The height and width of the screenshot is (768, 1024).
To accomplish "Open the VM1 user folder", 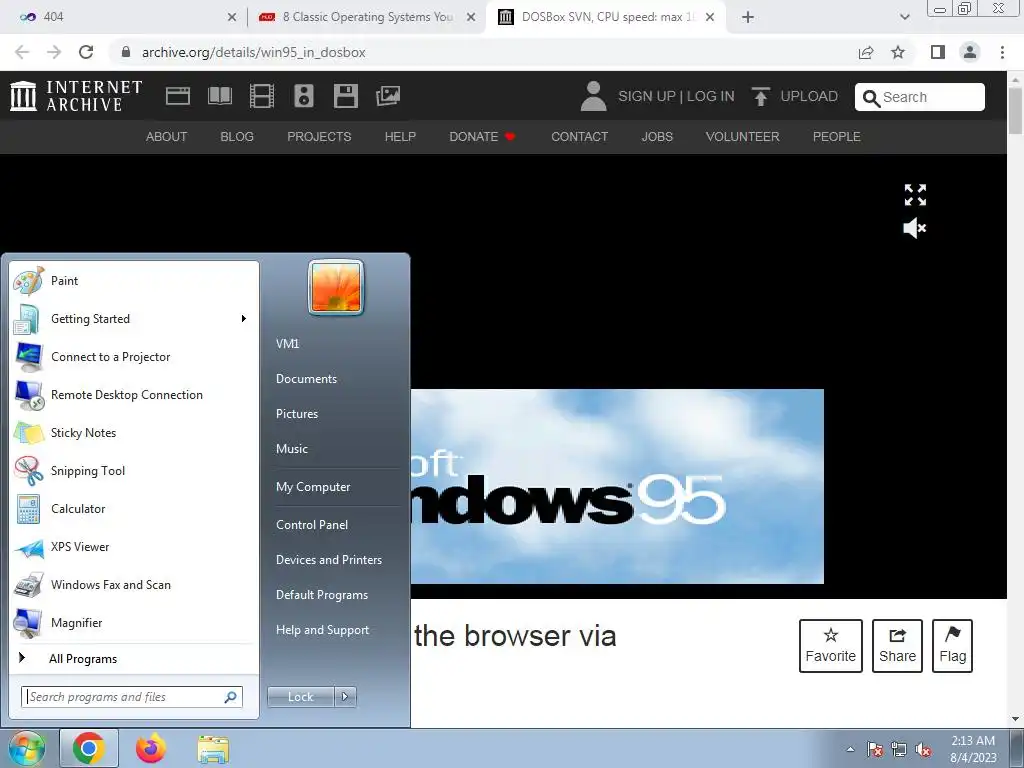I will pos(287,344).
